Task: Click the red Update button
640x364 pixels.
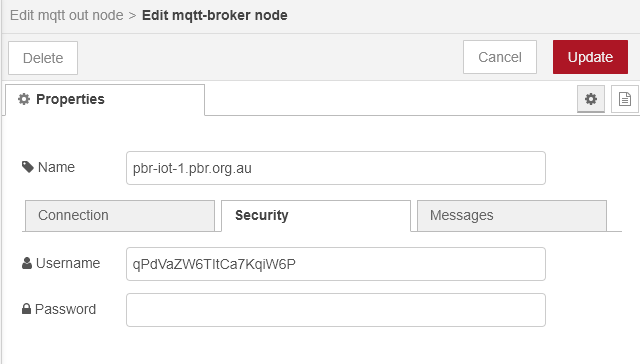Action: (x=590, y=57)
